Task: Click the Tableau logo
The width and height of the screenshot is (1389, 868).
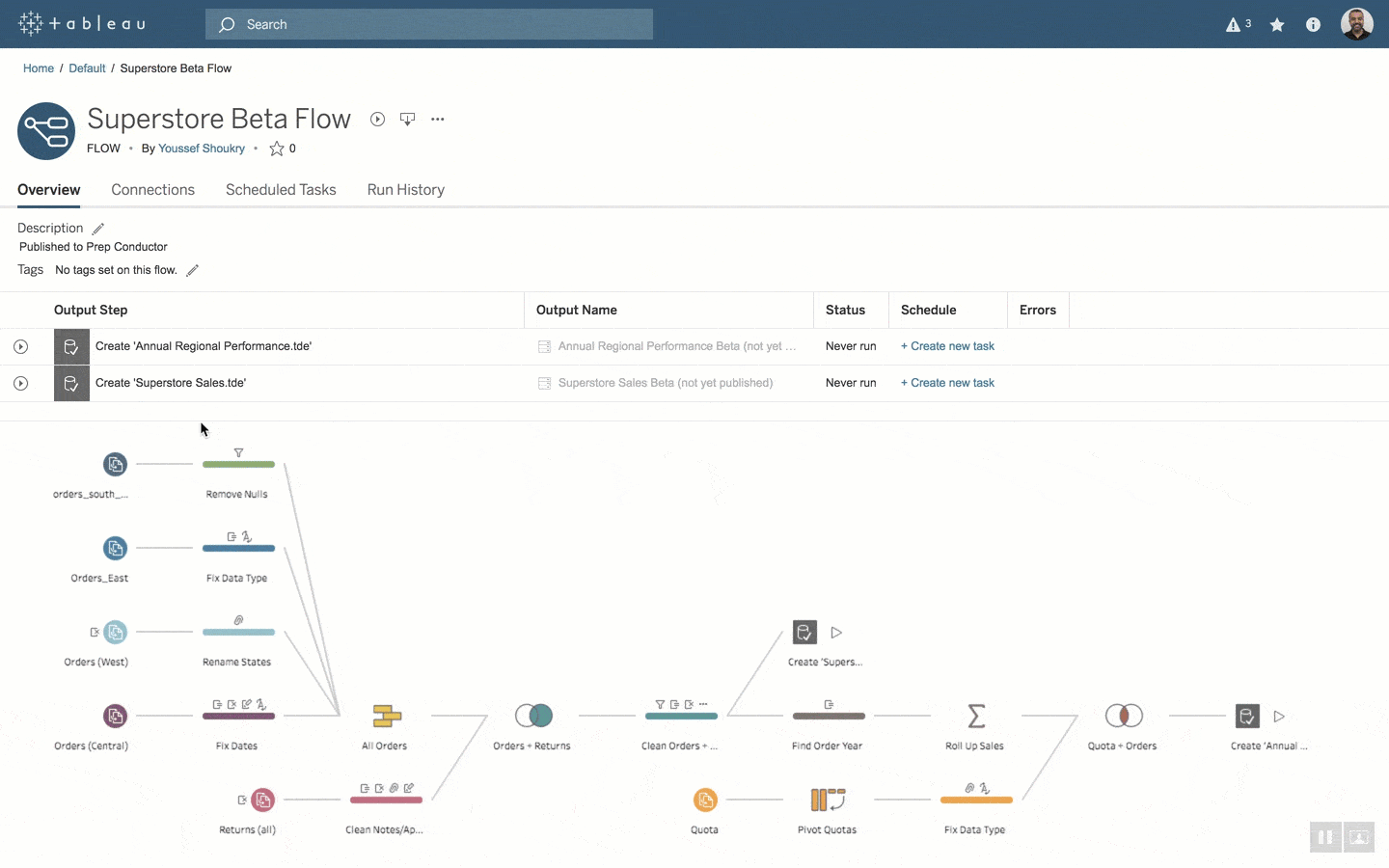Action: tap(82, 23)
